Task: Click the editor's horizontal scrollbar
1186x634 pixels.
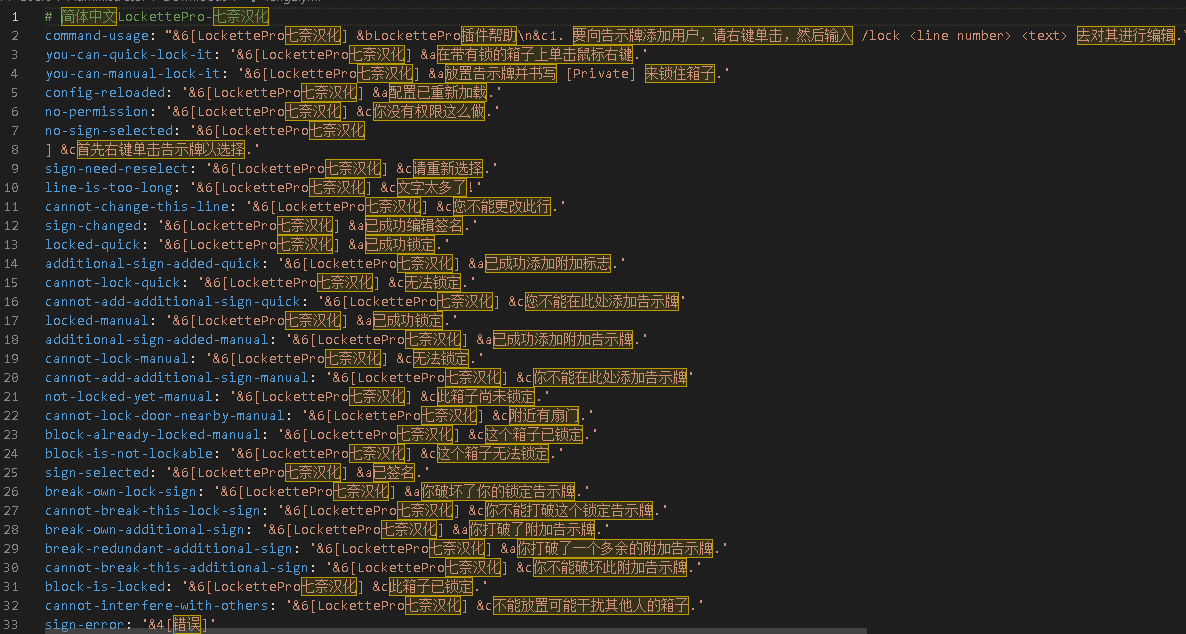Action: click(454, 631)
